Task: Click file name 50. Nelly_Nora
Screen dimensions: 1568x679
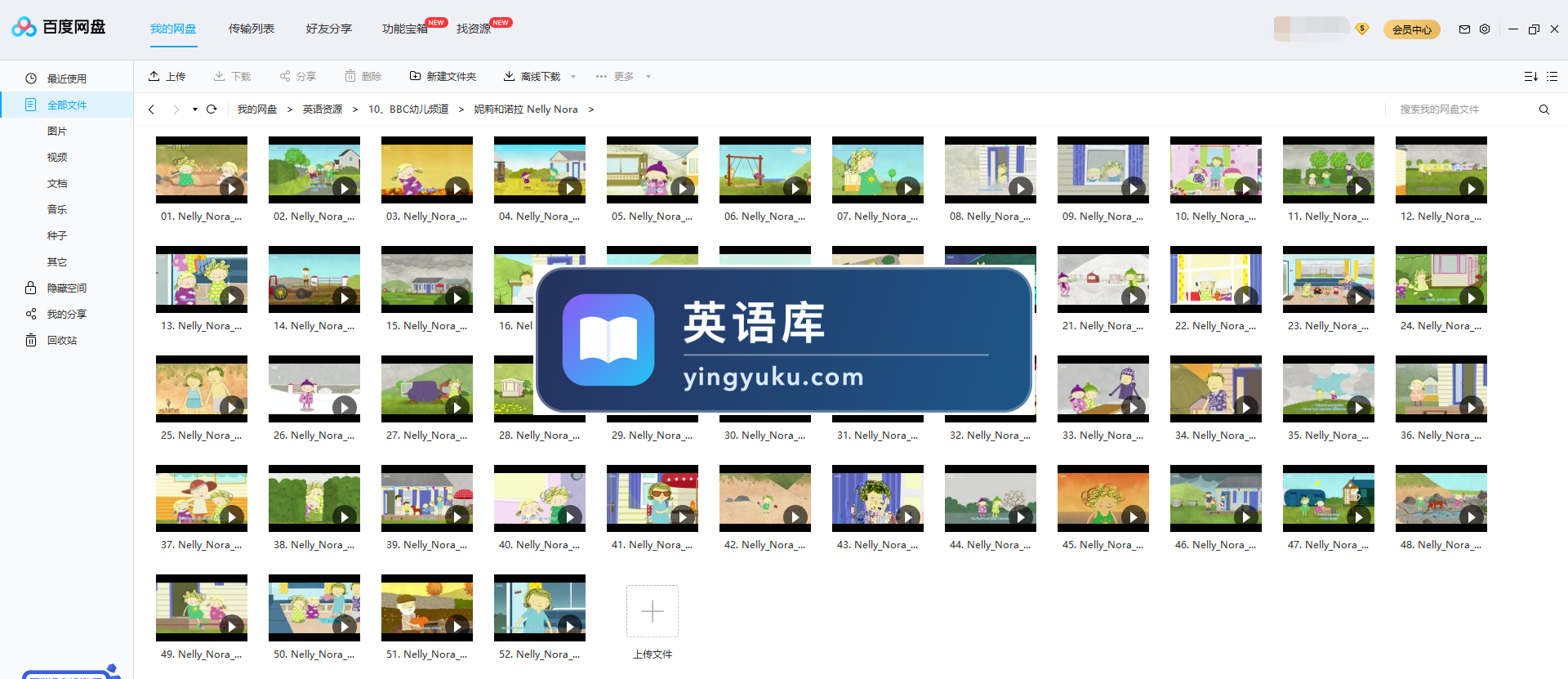Action: click(314, 654)
